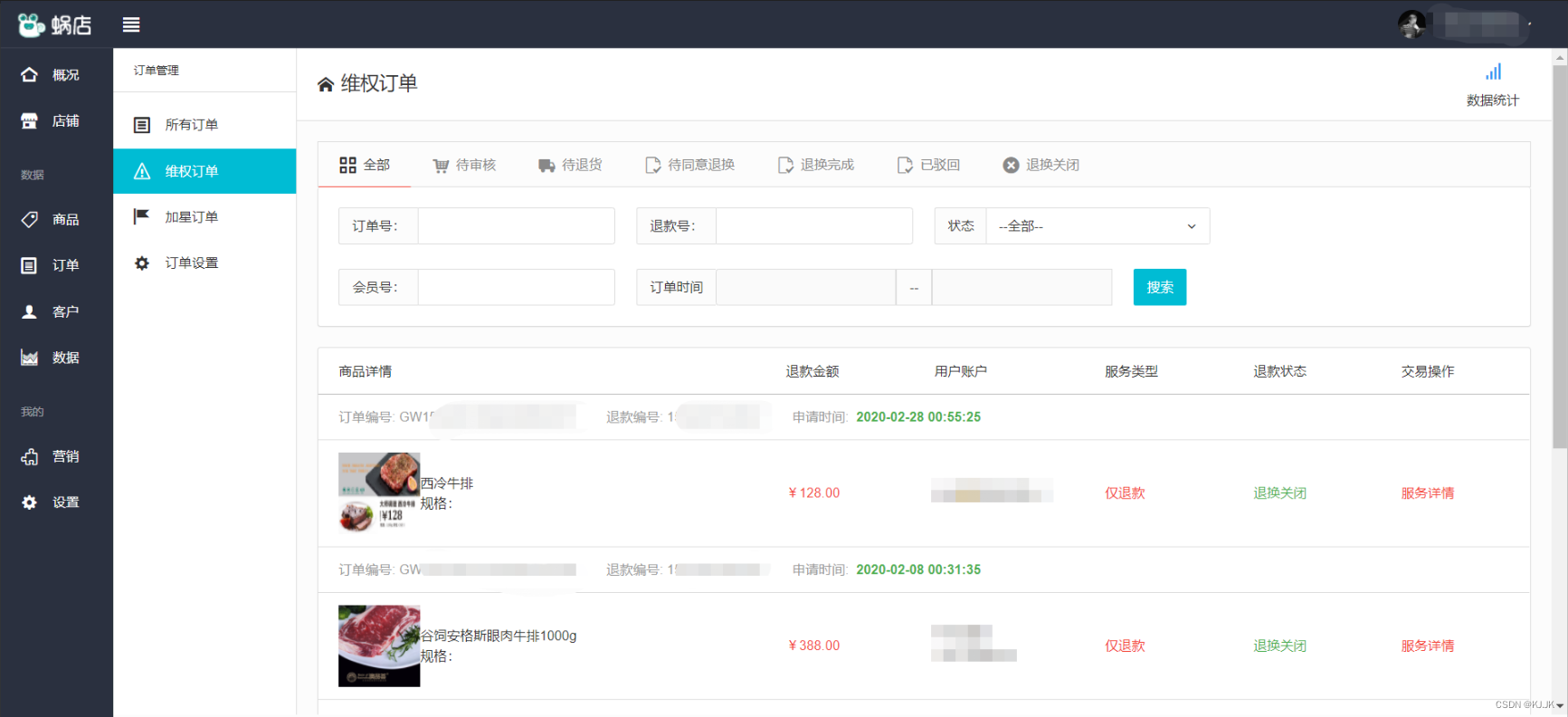Click ￥128.00 refund amount

point(813,493)
